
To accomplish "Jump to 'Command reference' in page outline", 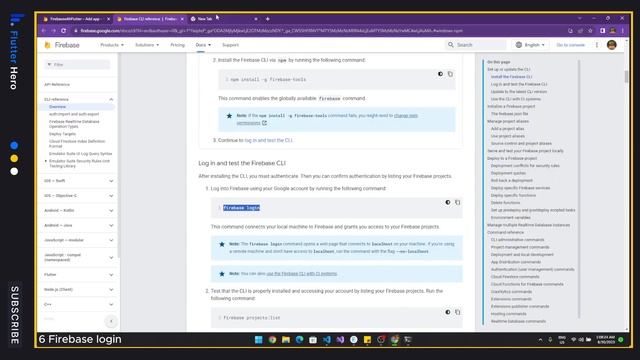I will click(x=505, y=232).
